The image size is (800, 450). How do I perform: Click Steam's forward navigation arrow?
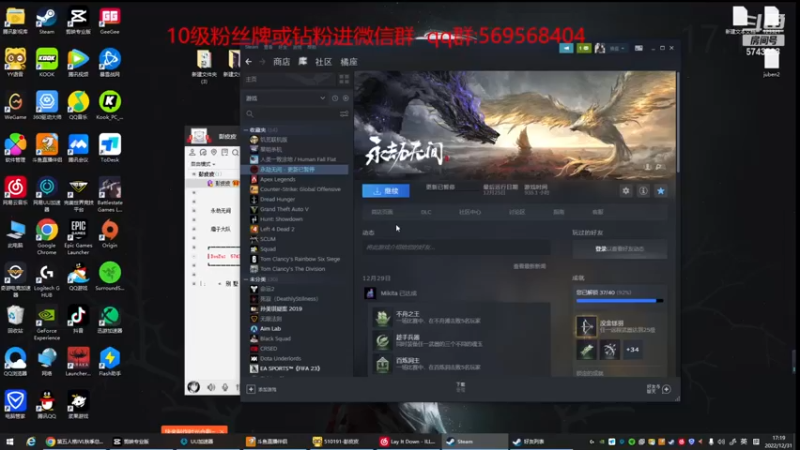(x=262, y=62)
